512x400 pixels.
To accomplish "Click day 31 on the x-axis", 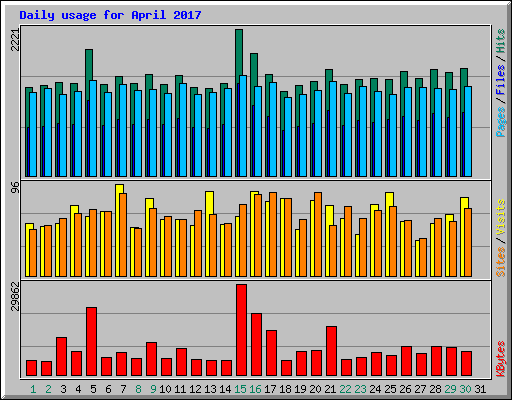I will click(480, 389).
